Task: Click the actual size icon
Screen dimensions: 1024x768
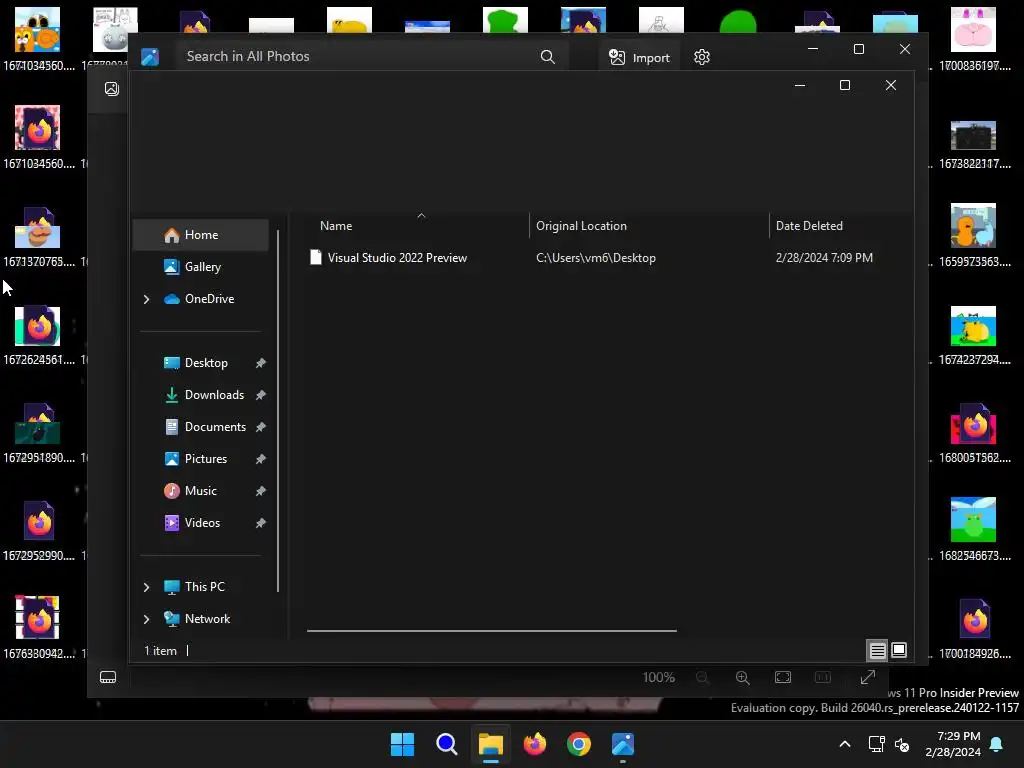Action: tap(823, 678)
